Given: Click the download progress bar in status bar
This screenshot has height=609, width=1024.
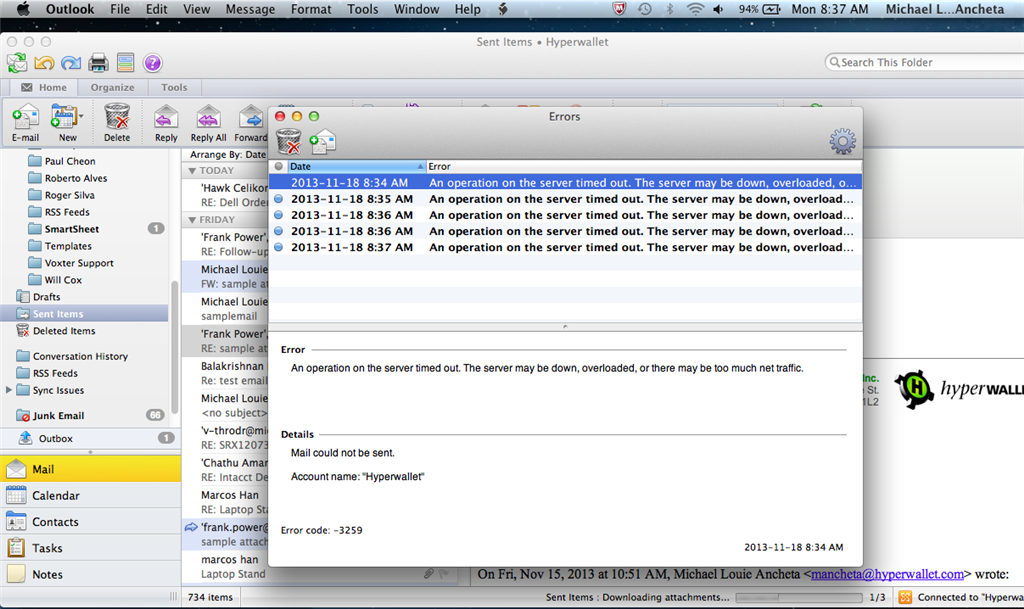Looking at the screenshot, I should point(799,597).
